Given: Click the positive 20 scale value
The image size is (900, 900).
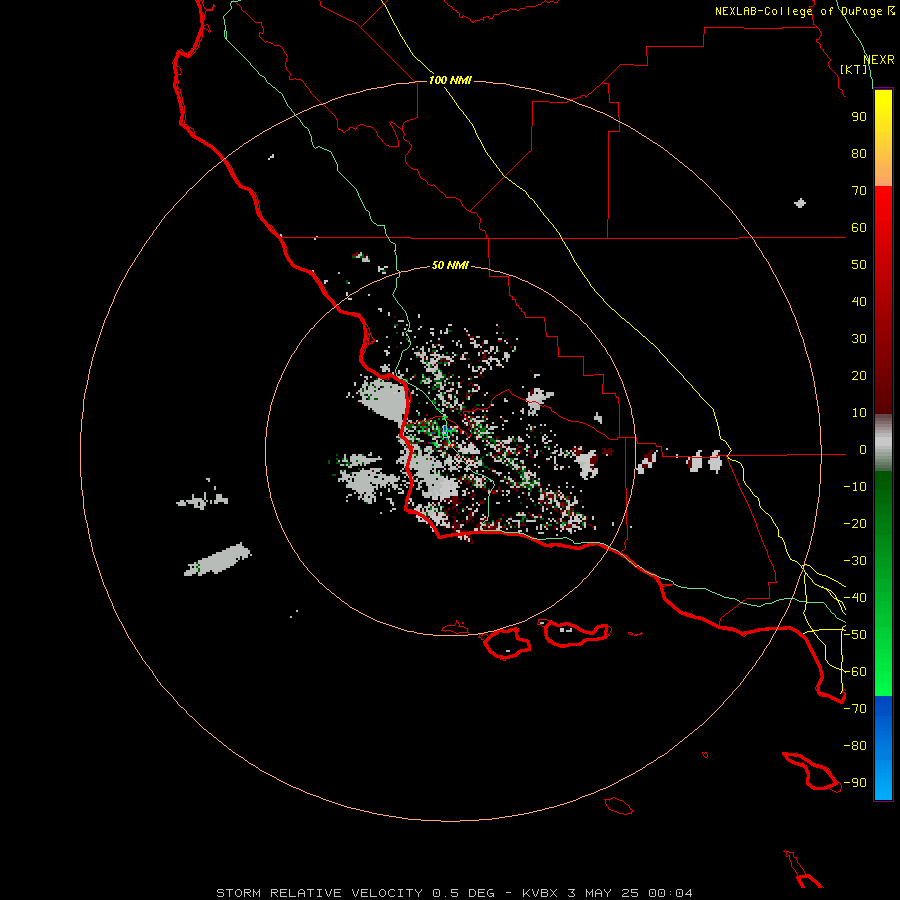Looking at the screenshot, I should (859, 376).
